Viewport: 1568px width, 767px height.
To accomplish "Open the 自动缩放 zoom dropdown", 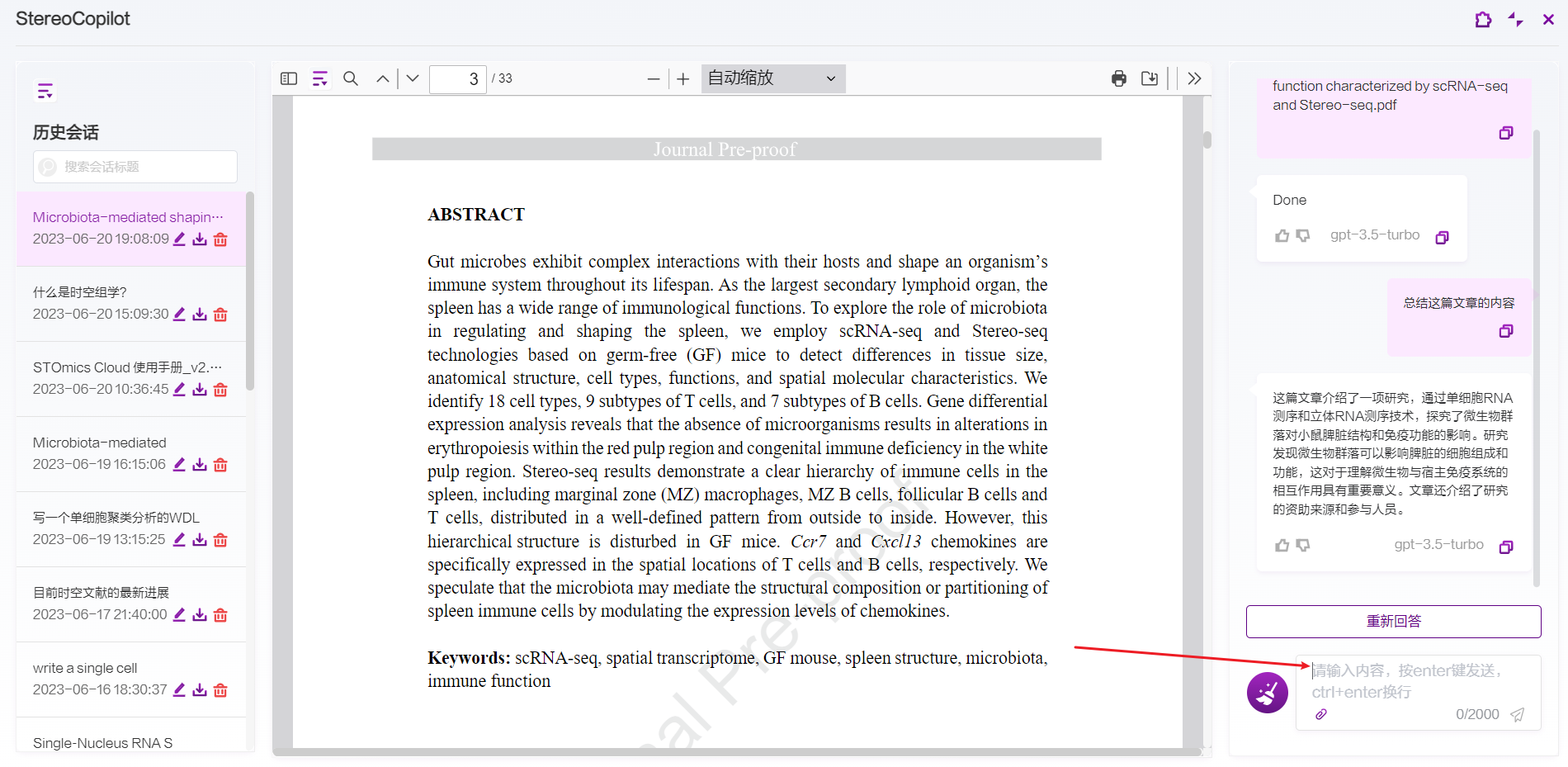I will tap(773, 78).
